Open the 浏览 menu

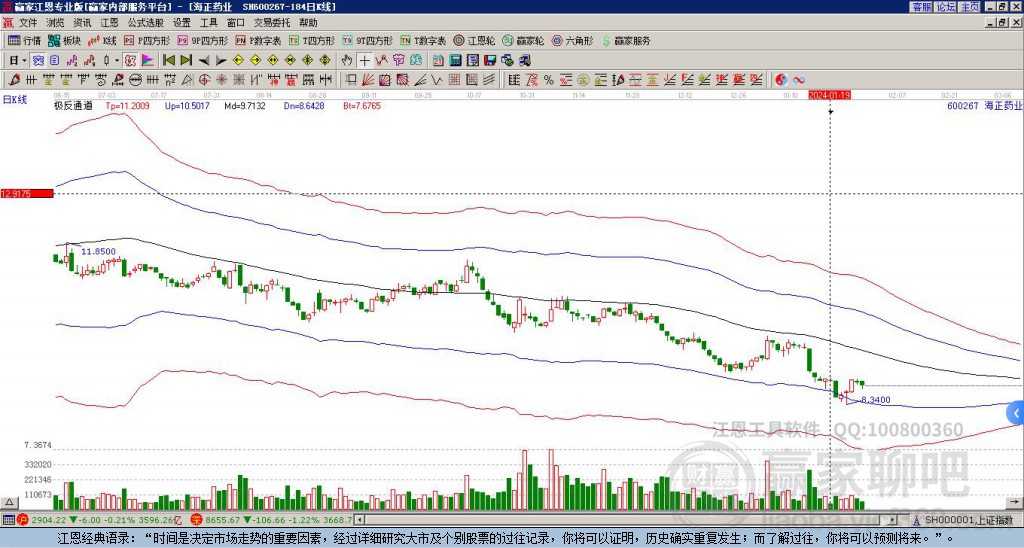(x=56, y=23)
